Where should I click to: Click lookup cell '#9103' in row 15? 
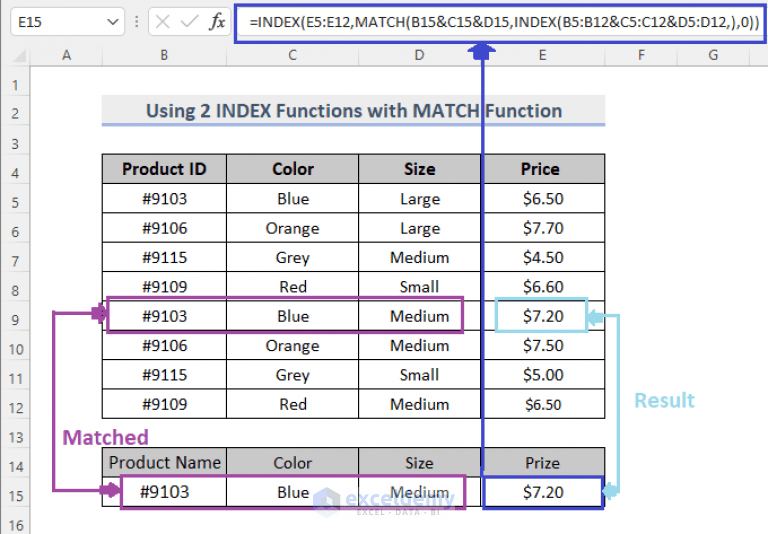click(164, 492)
